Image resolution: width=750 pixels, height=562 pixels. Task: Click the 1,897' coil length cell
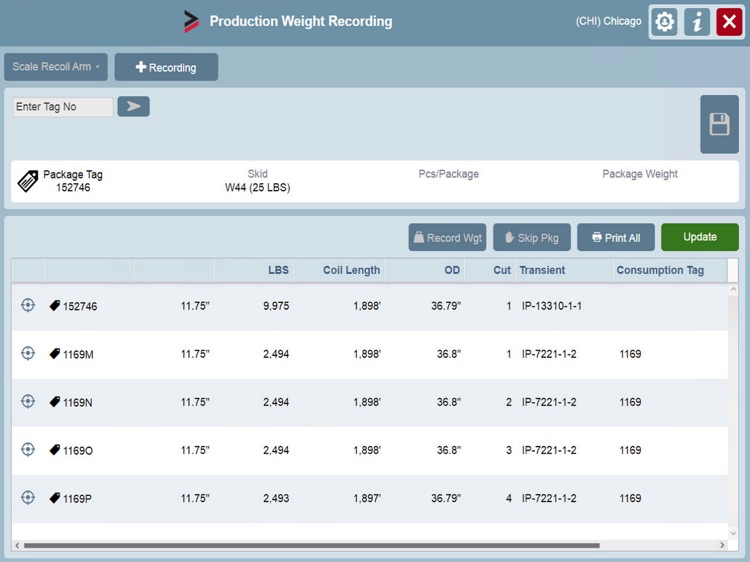(367, 498)
